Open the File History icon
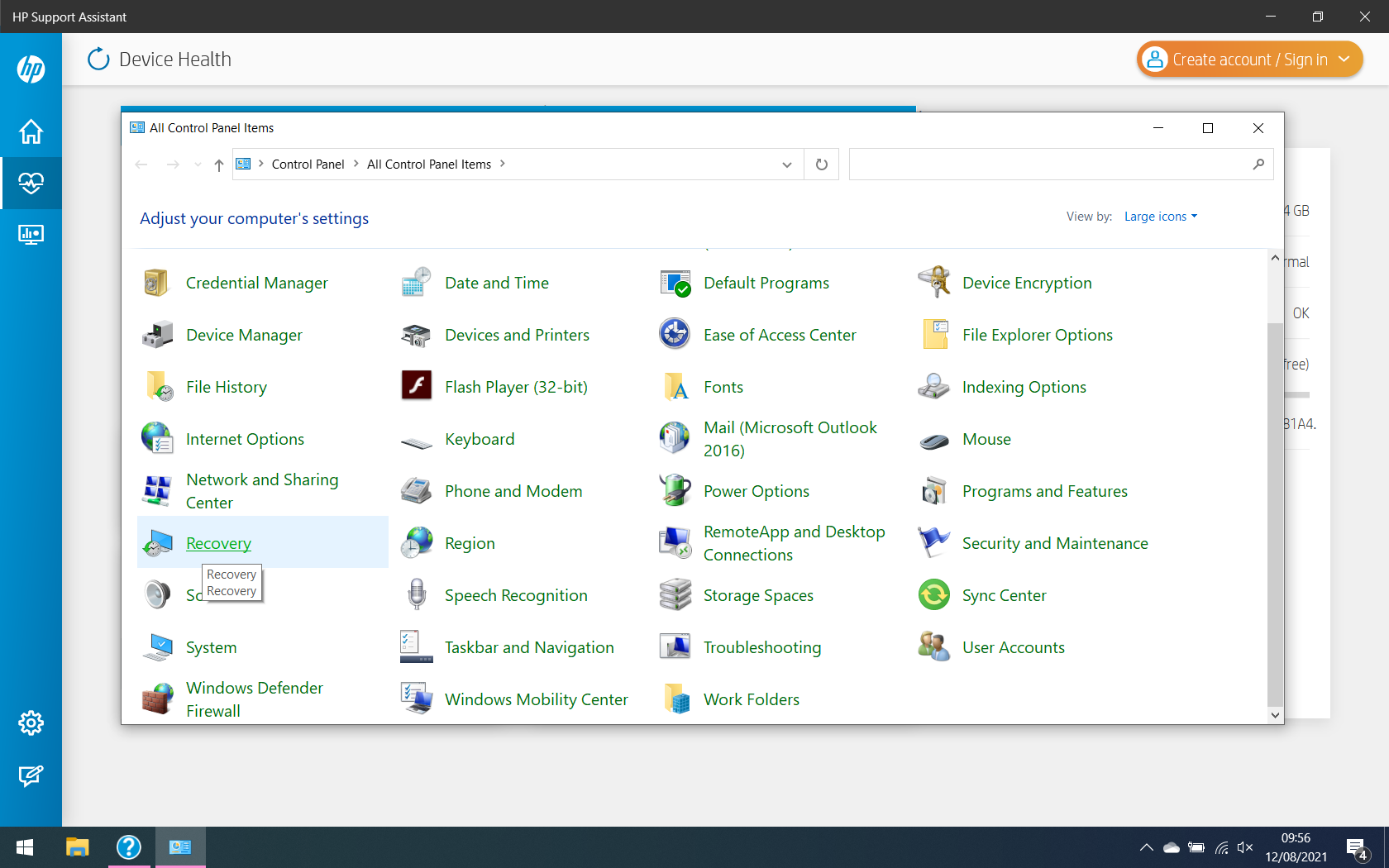 point(158,387)
